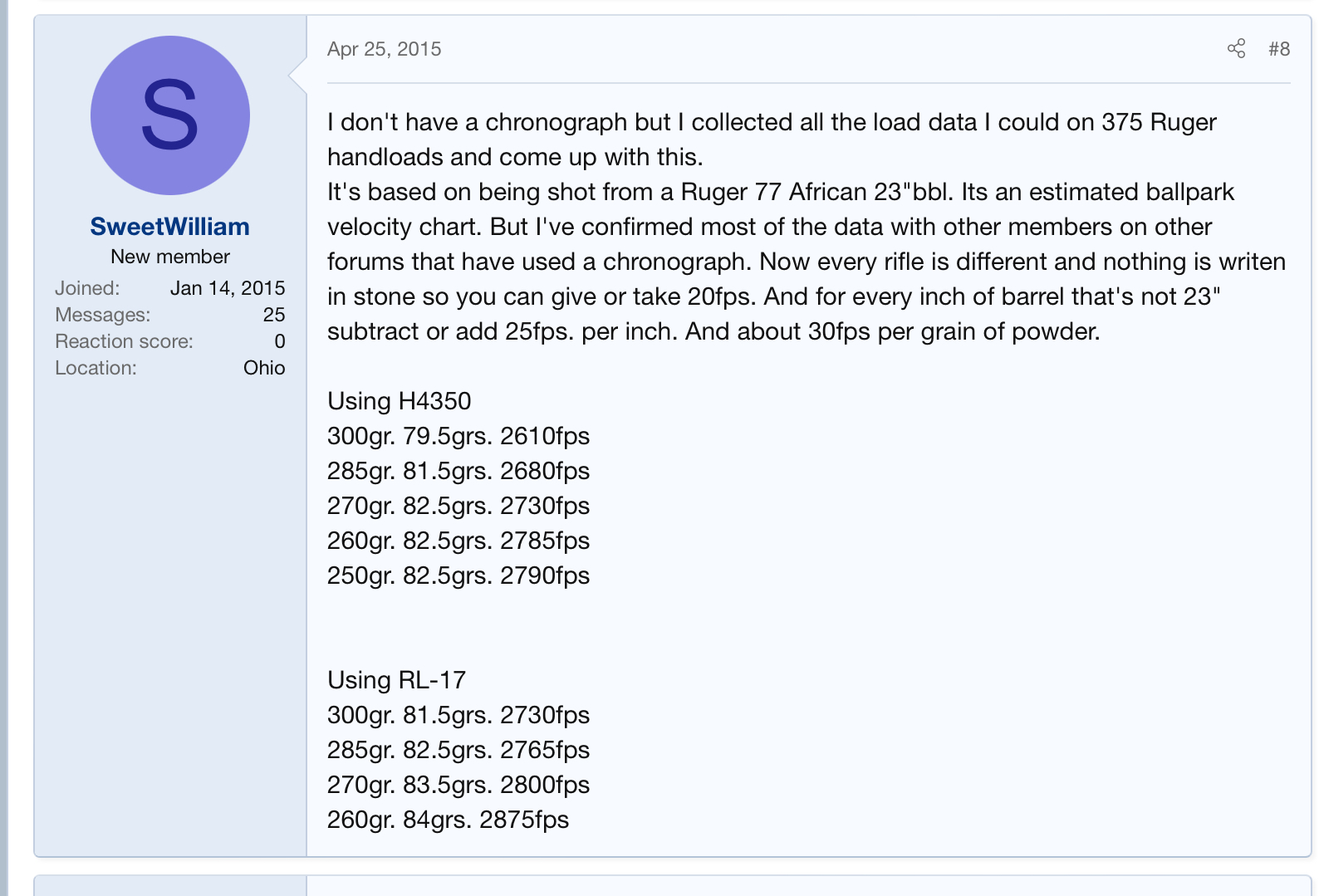Click the Reaction score: label
1319x896 pixels.
pos(124,341)
